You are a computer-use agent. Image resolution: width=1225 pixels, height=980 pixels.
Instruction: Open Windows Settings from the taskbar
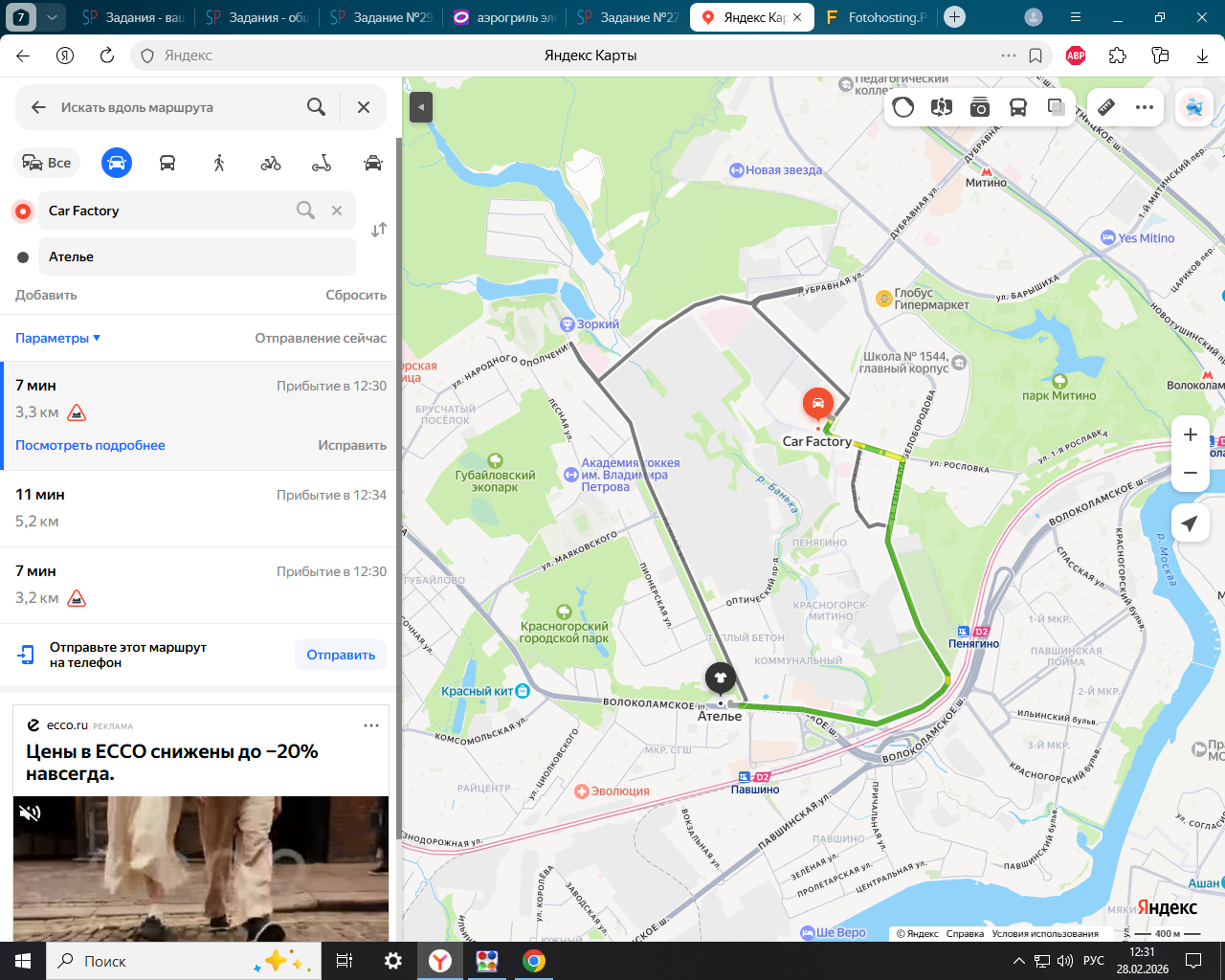pos(393,961)
